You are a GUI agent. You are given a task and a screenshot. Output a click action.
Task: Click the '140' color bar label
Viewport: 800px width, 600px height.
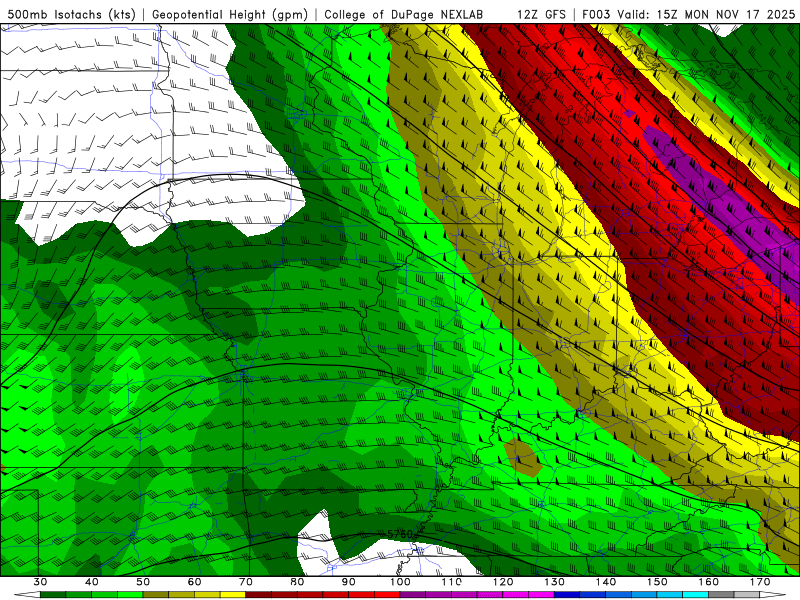pos(606,582)
